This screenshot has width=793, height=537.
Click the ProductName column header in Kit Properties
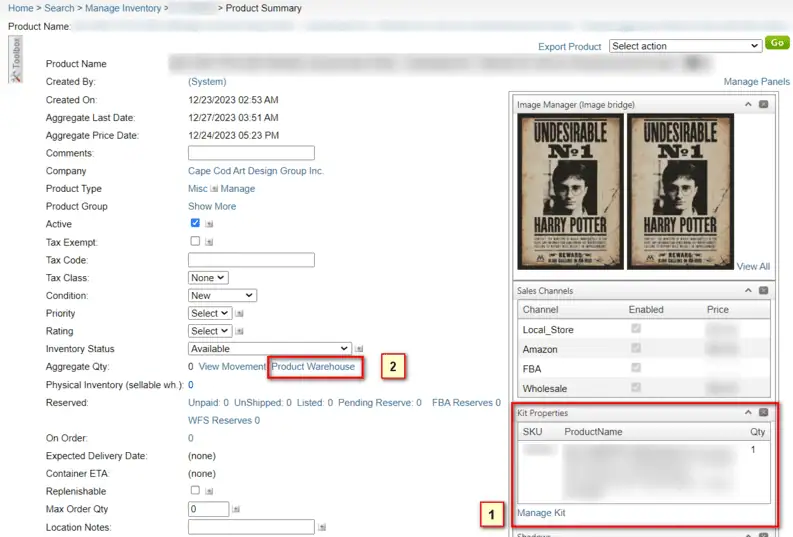(593, 432)
